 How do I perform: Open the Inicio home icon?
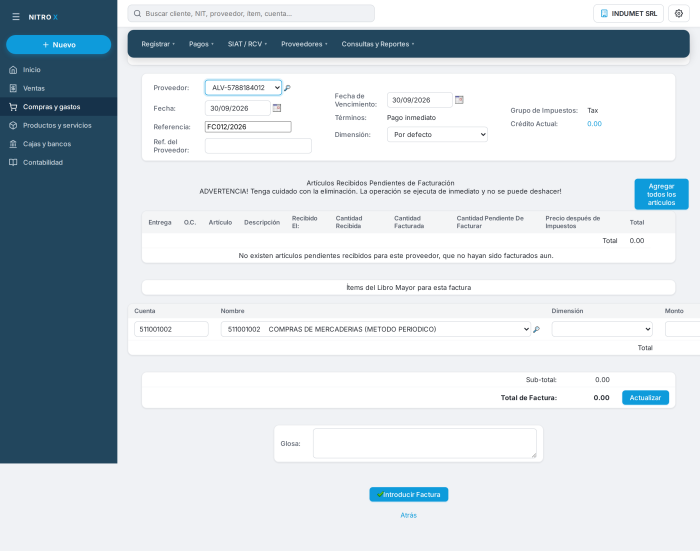point(13,70)
